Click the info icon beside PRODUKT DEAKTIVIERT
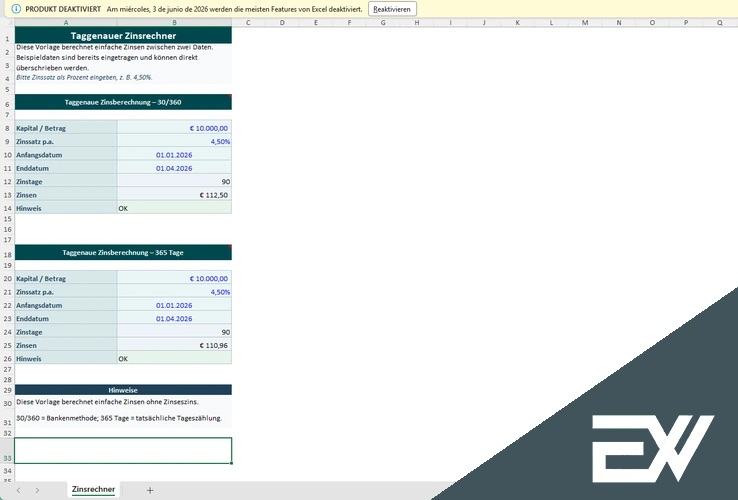738x500 pixels. click(x=16, y=9)
